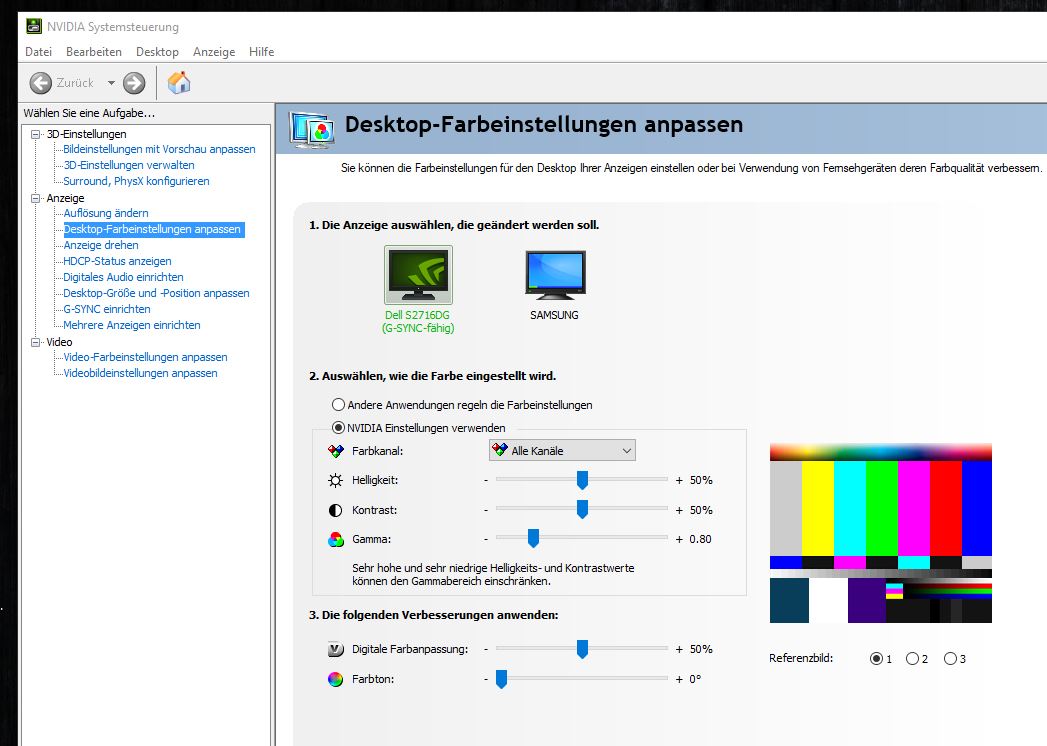This screenshot has height=746, width=1047.
Task: Select 'Andere Anwendungen regeln die Farbeinstellungen' option
Action: 339,405
